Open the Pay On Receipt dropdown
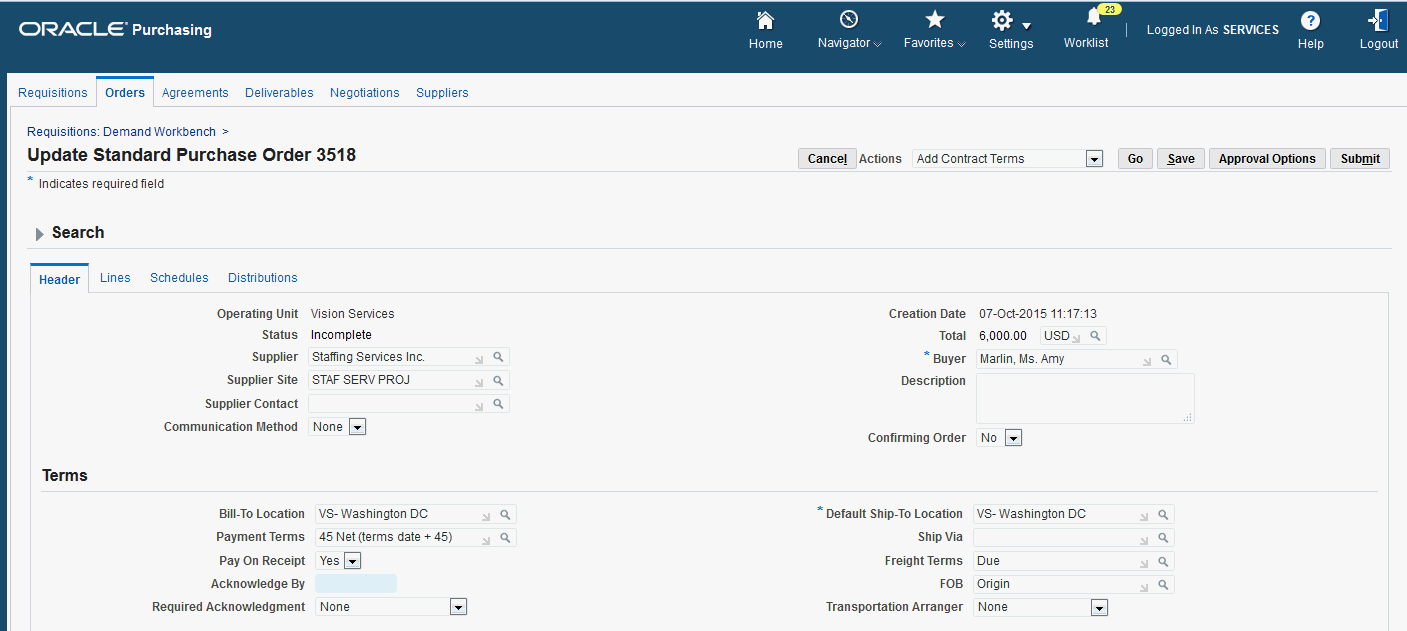1407x631 pixels. pyautogui.click(x=338, y=561)
